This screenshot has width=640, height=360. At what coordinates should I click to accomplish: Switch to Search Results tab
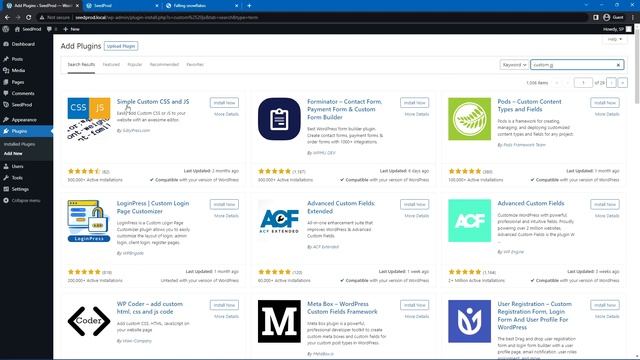pyautogui.click(x=81, y=64)
